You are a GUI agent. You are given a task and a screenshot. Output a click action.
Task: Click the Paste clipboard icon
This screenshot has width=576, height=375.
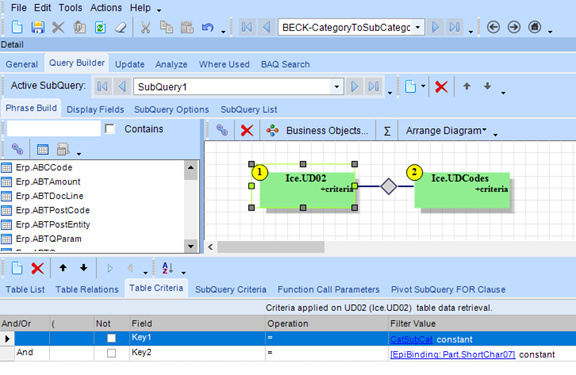pos(187,27)
